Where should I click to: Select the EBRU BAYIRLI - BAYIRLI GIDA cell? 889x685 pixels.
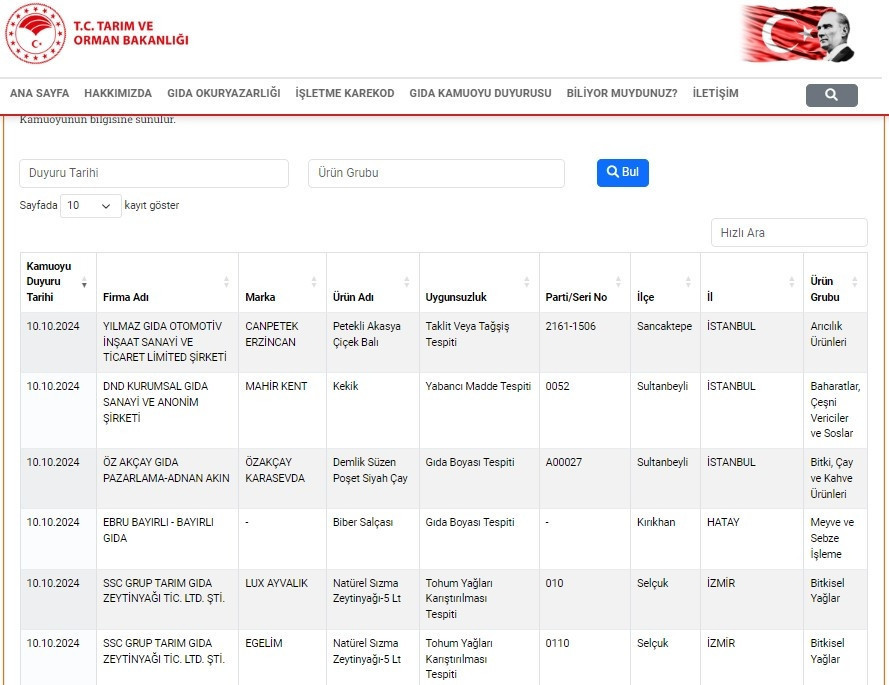167,539
